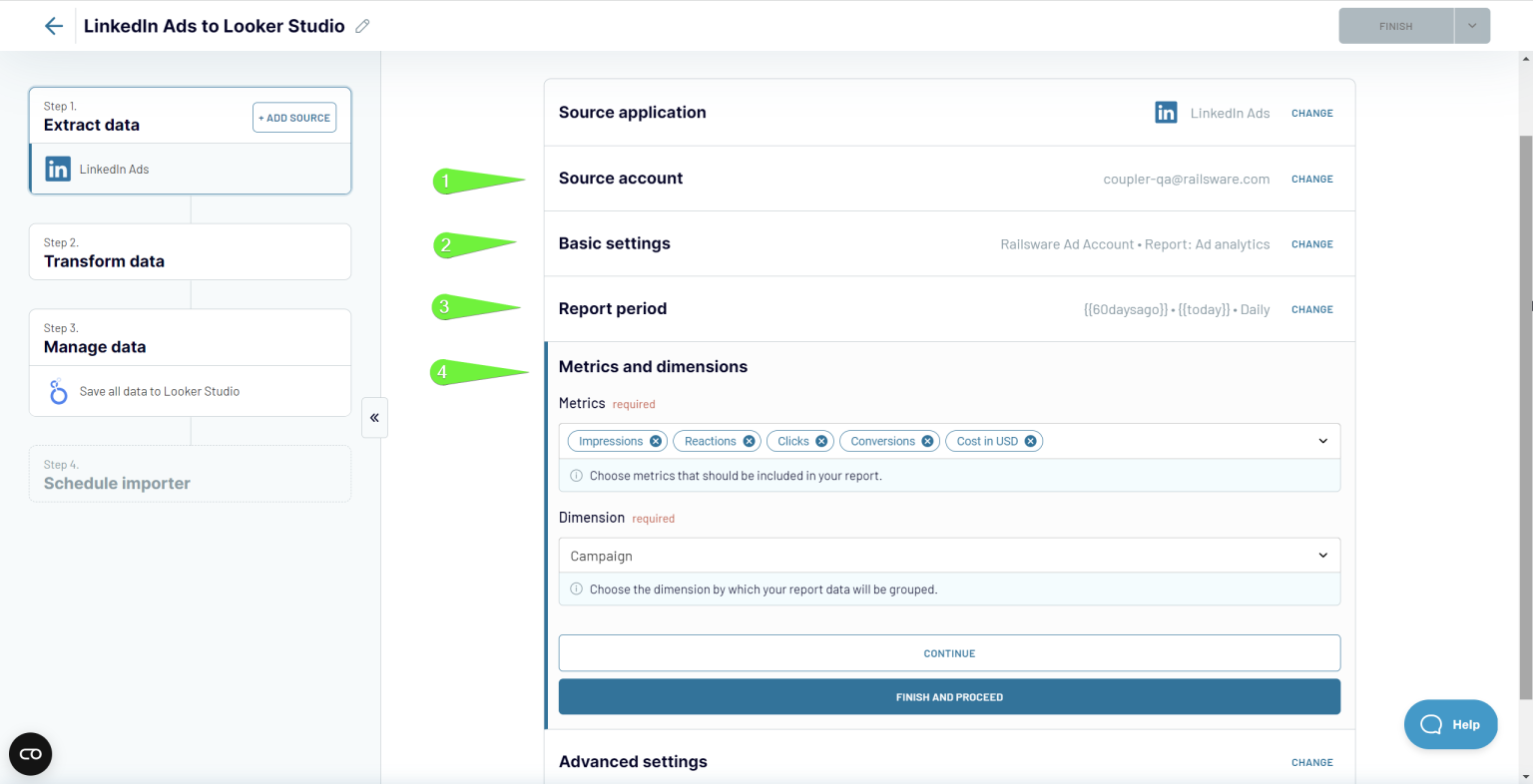Open the Metrics selection dropdown

click(x=1322, y=440)
